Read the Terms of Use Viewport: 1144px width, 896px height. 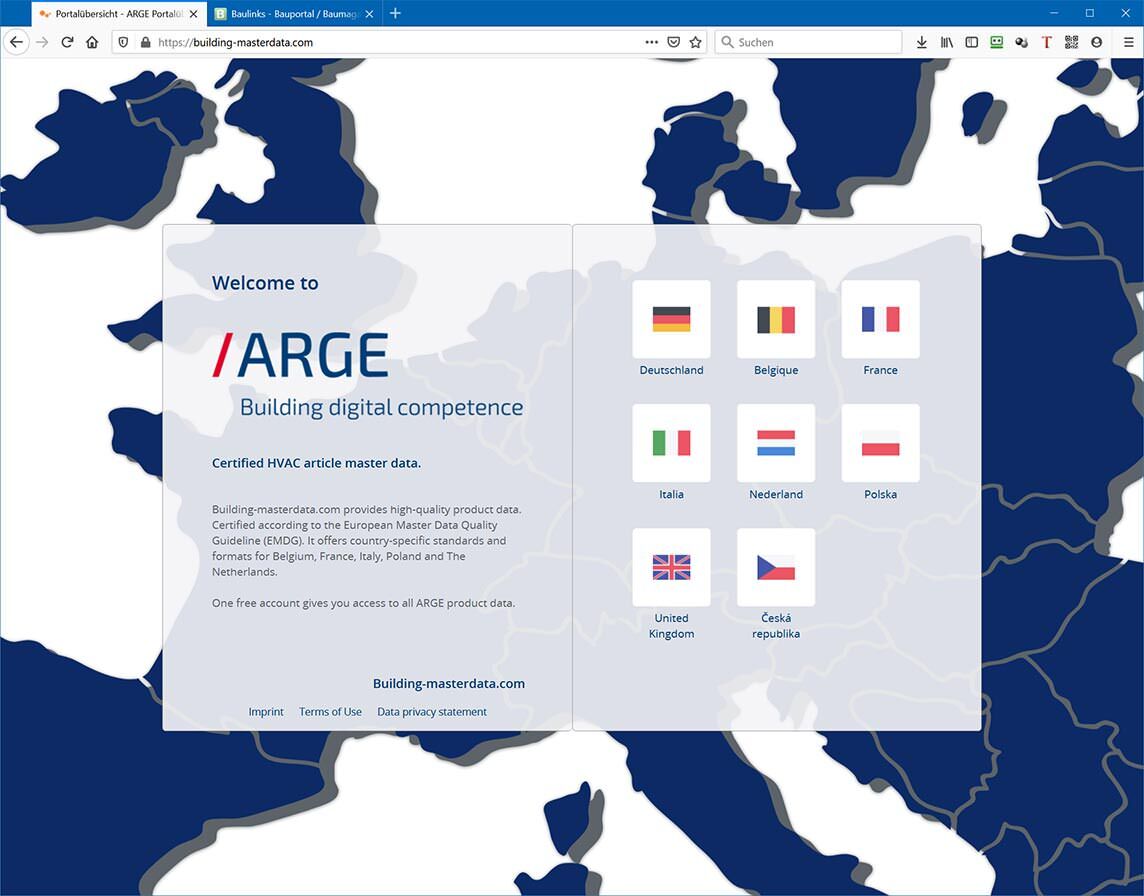coord(330,711)
